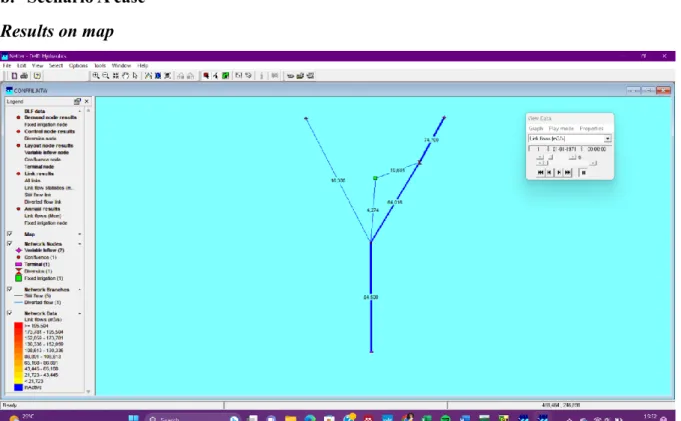Choose the arrow pointer select tool
Image resolution: width=681 pixels, height=421 pixels.
135,76
